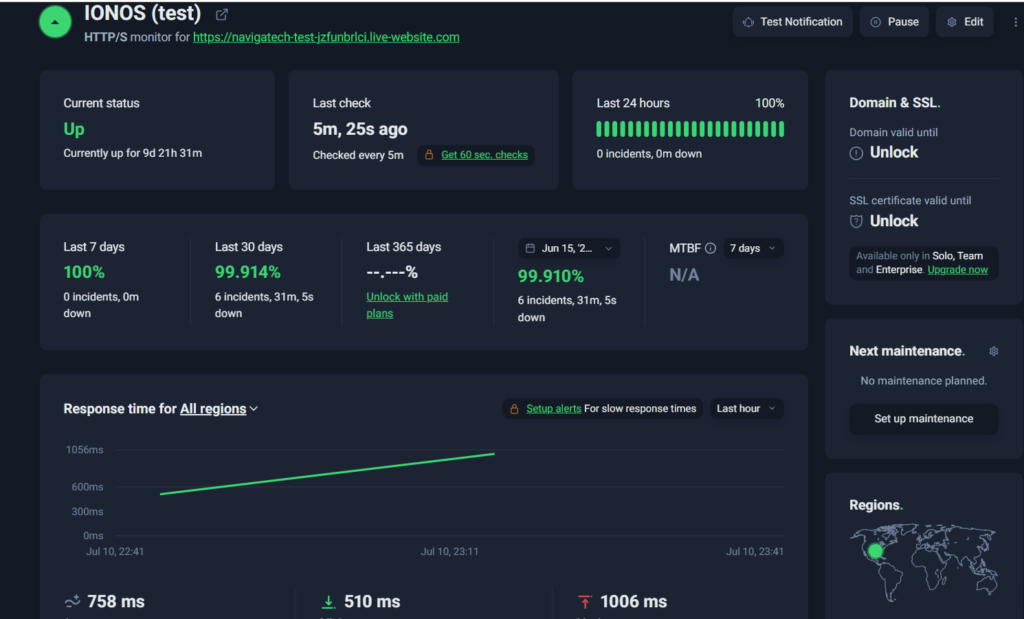Click the Last 24 hours uptime bar
1024x619 pixels.
click(690, 129)
